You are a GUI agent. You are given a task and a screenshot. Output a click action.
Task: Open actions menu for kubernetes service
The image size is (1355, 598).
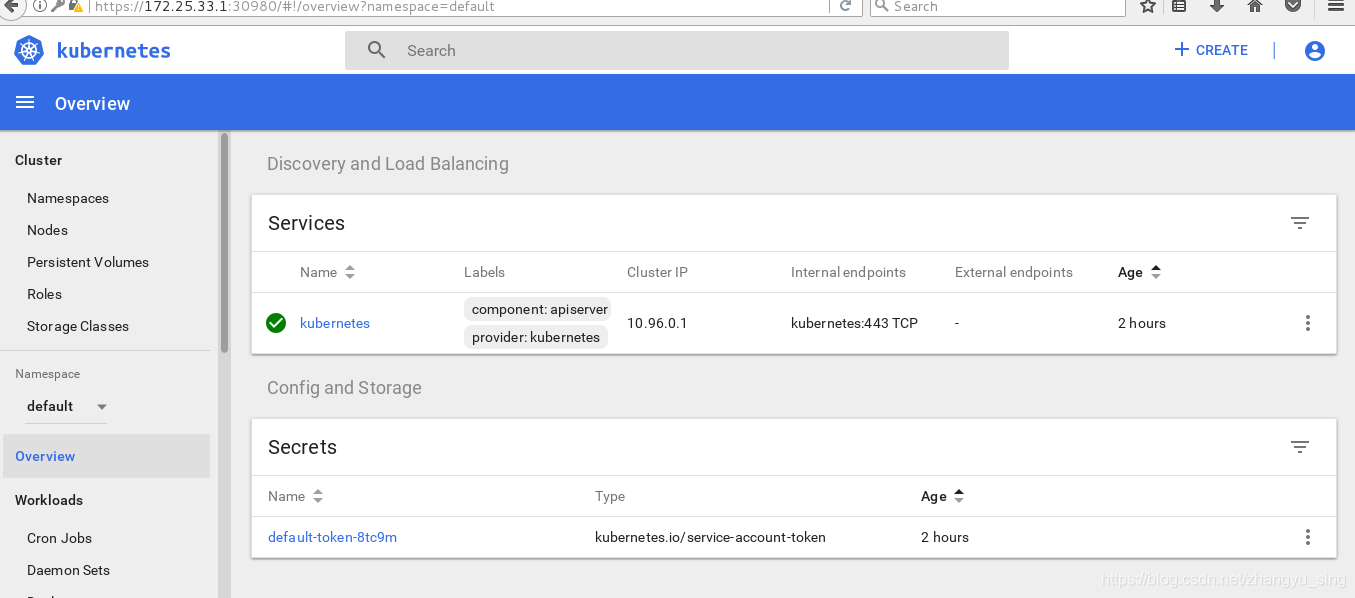(x=1308, y=323)
